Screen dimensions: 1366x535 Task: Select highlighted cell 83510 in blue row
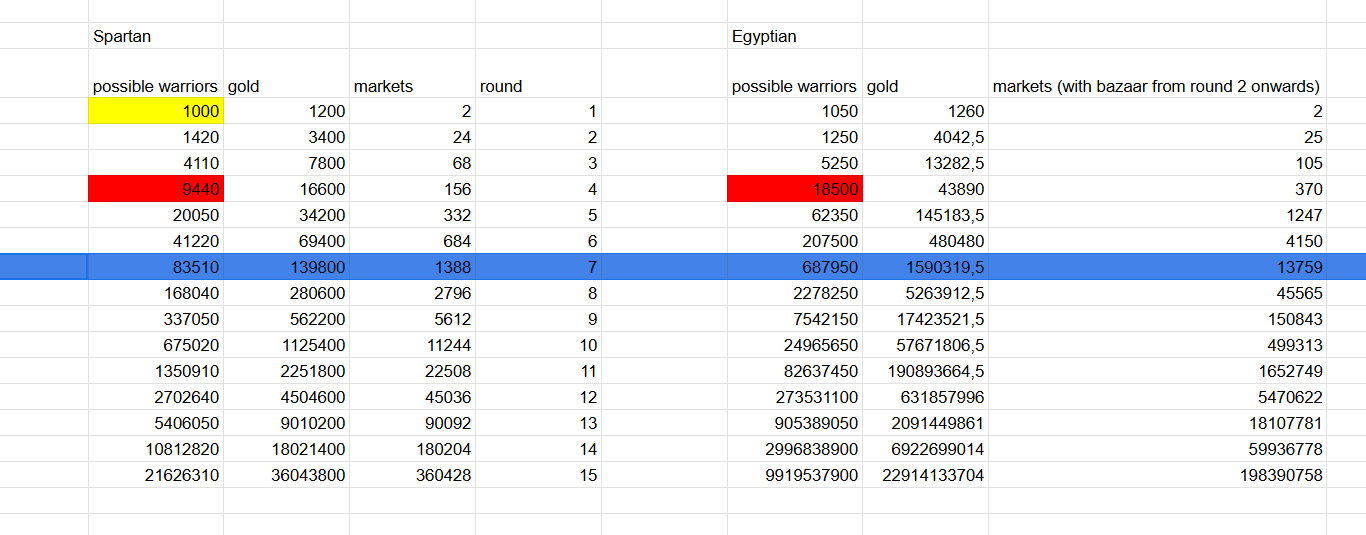click(155, 267)
